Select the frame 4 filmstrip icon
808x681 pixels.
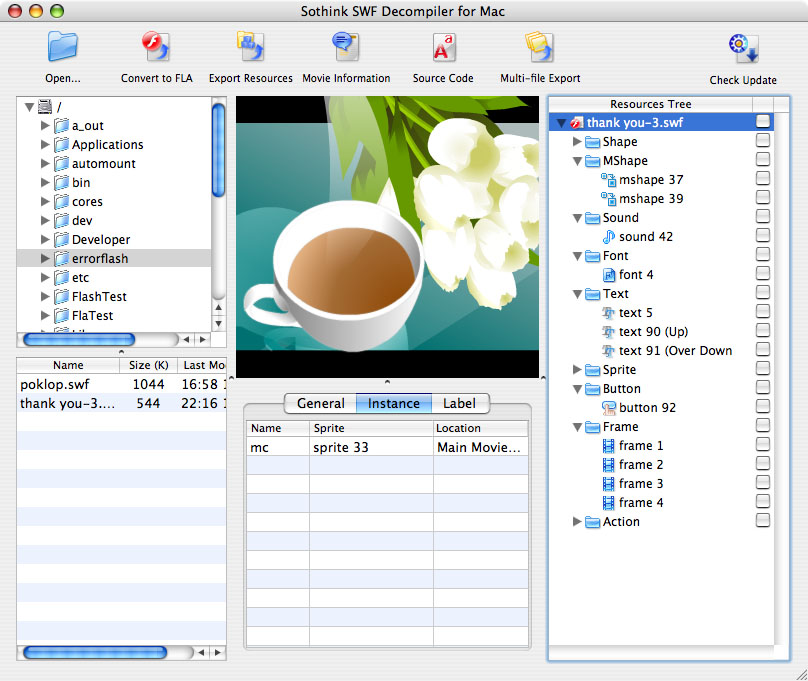pos(609,503)
